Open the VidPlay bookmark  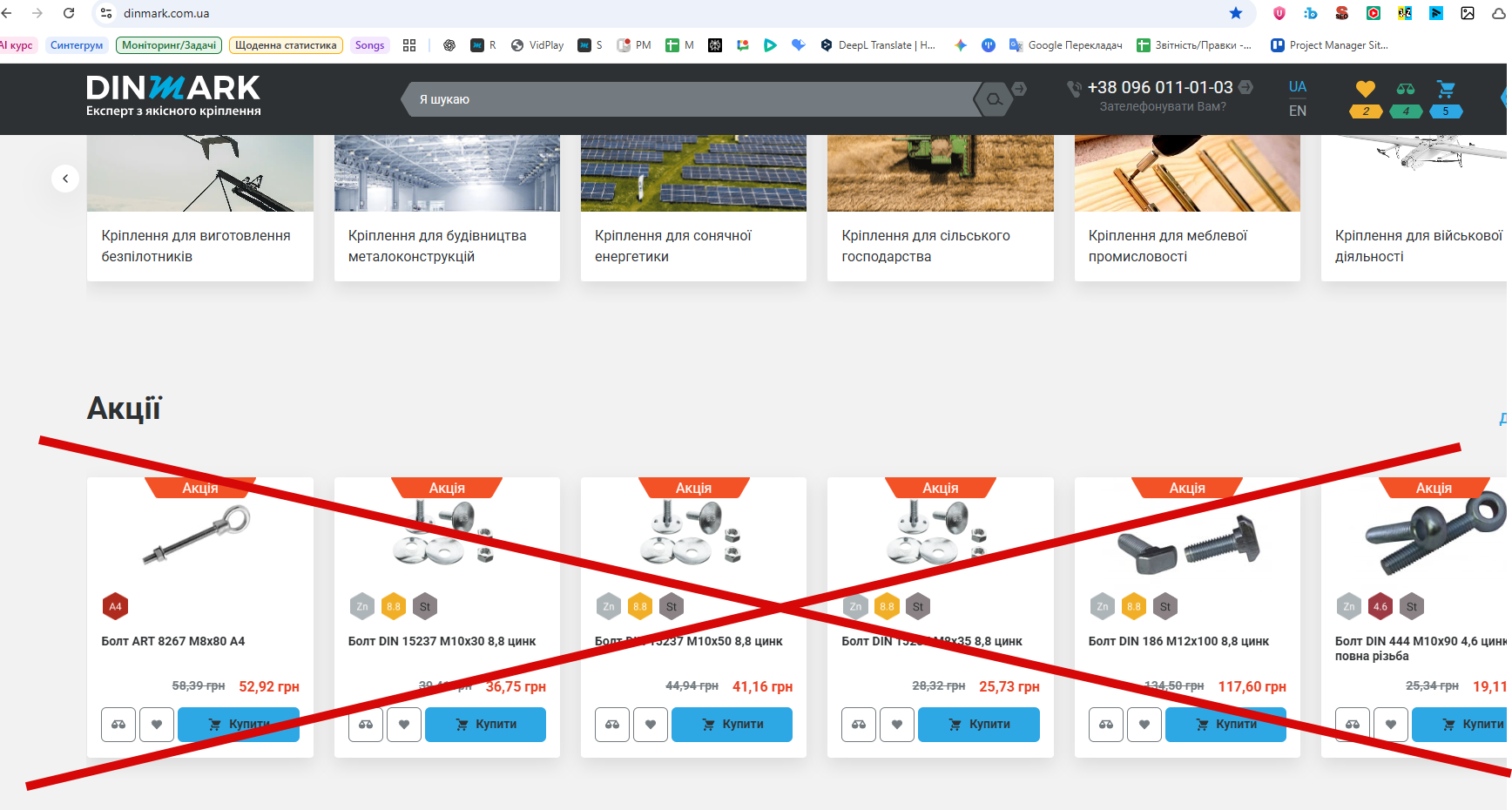[537, 45]
